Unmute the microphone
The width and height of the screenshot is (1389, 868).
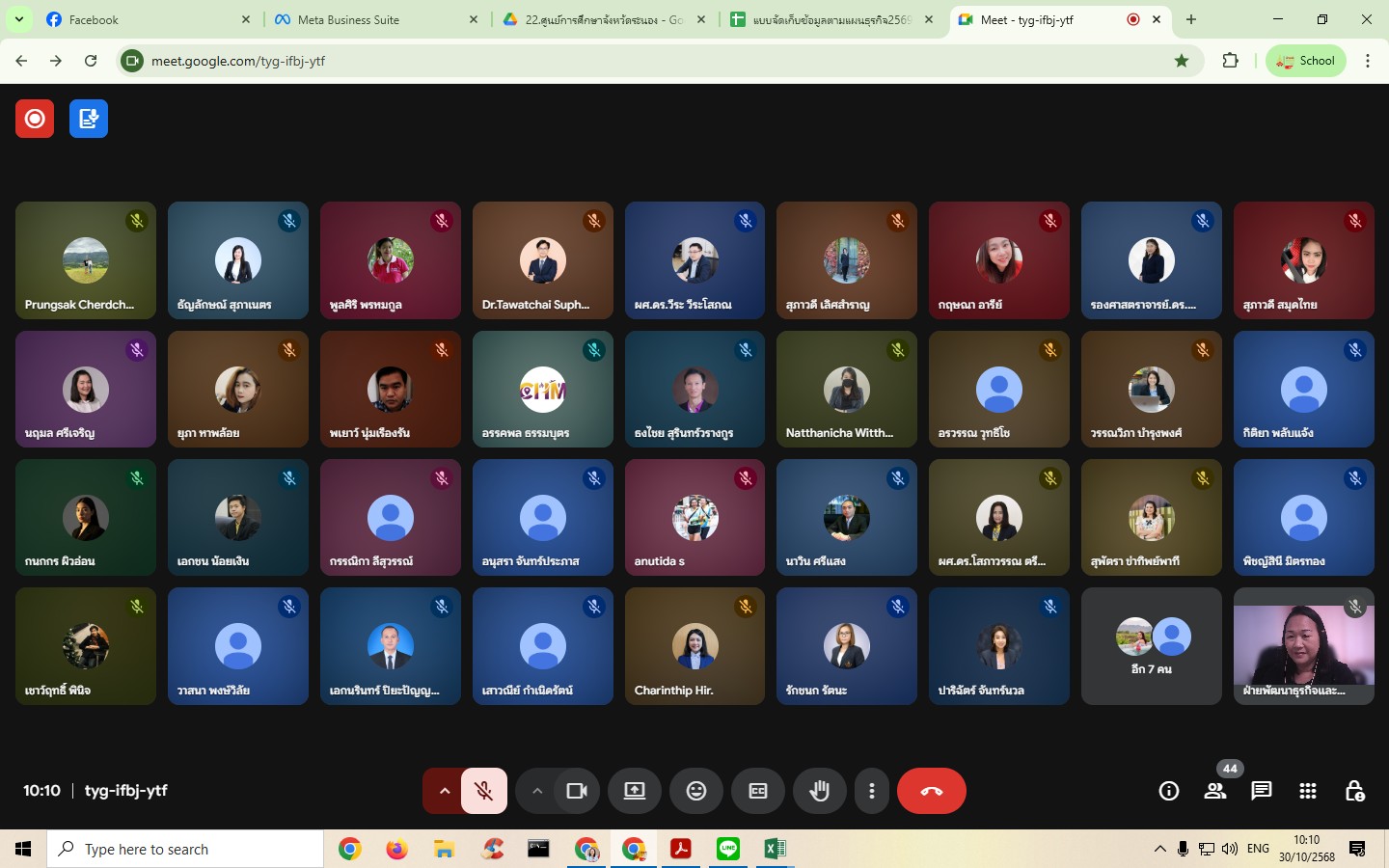484,791
